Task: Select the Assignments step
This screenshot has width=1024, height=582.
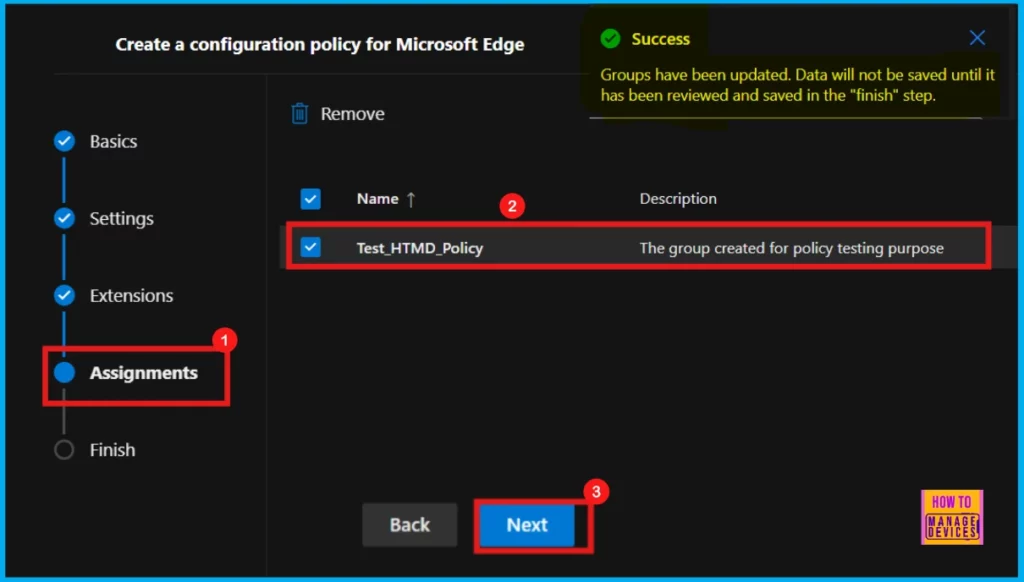Action: (144, 372)
